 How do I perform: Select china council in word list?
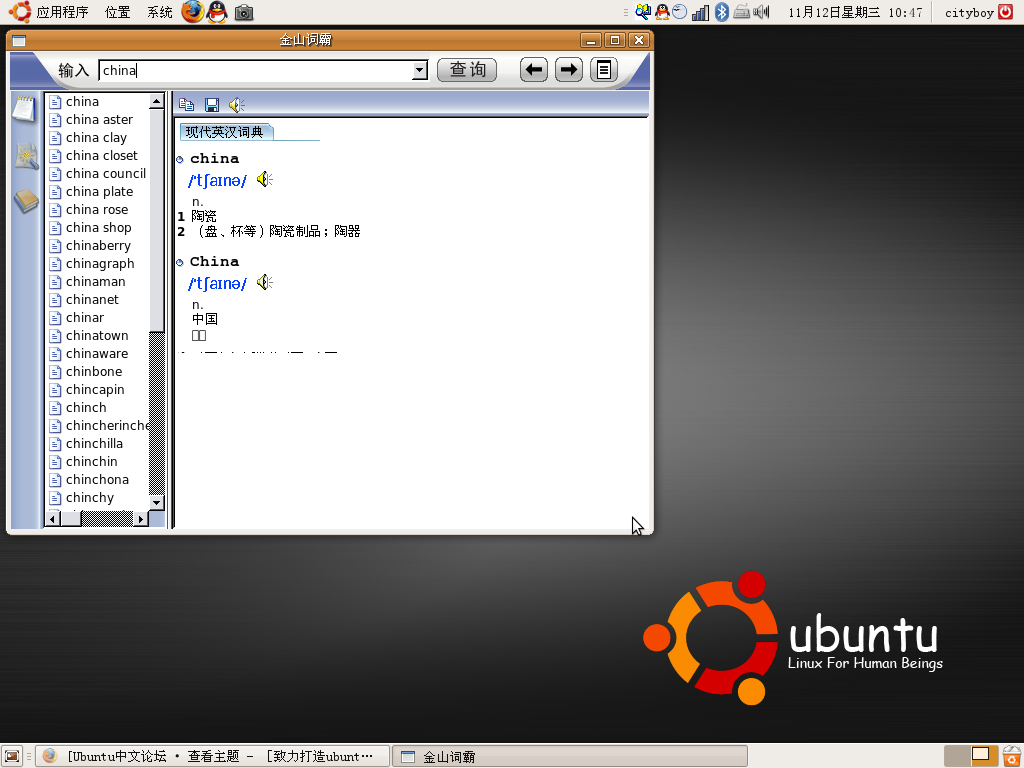[x=106, y=174]
